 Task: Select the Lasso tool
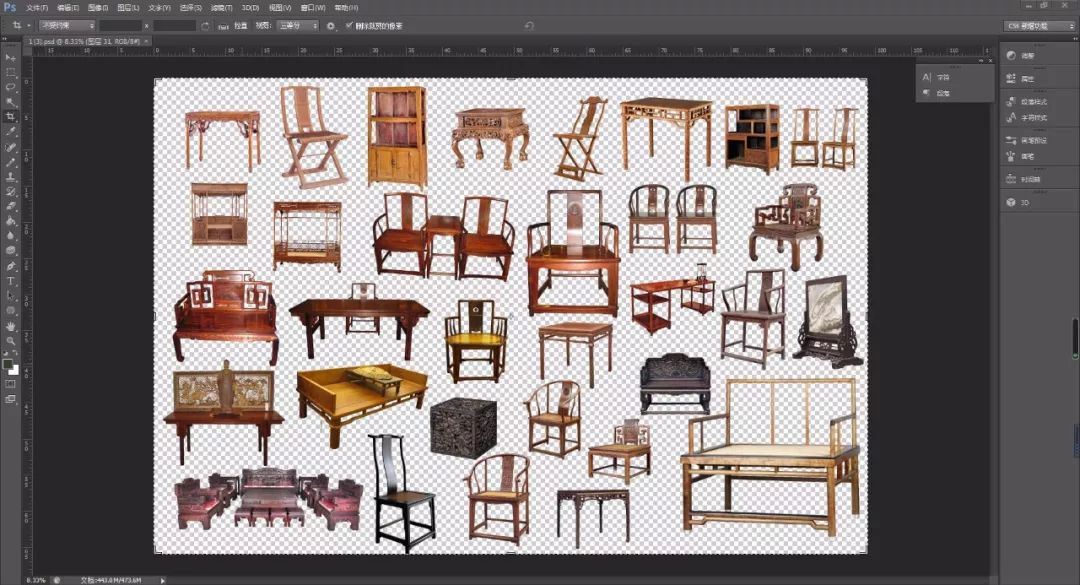click(x=11, y=87)
